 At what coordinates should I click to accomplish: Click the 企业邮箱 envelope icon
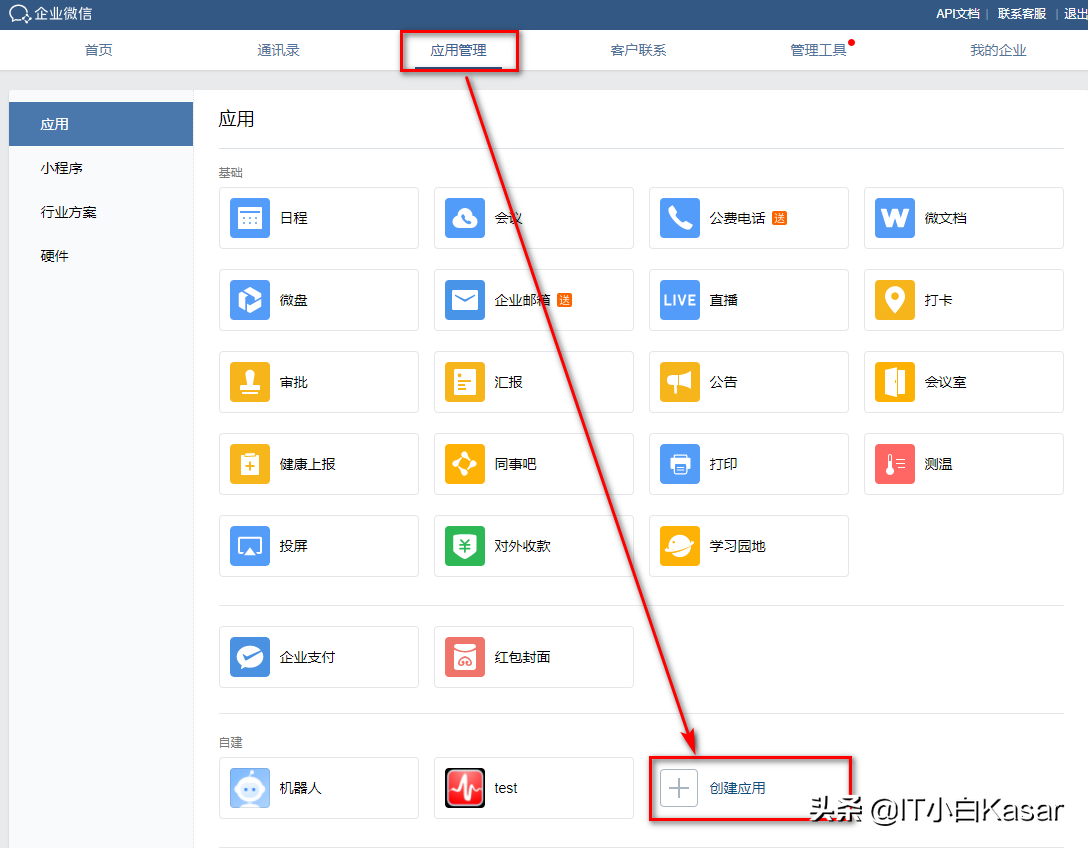pos(465,300)
